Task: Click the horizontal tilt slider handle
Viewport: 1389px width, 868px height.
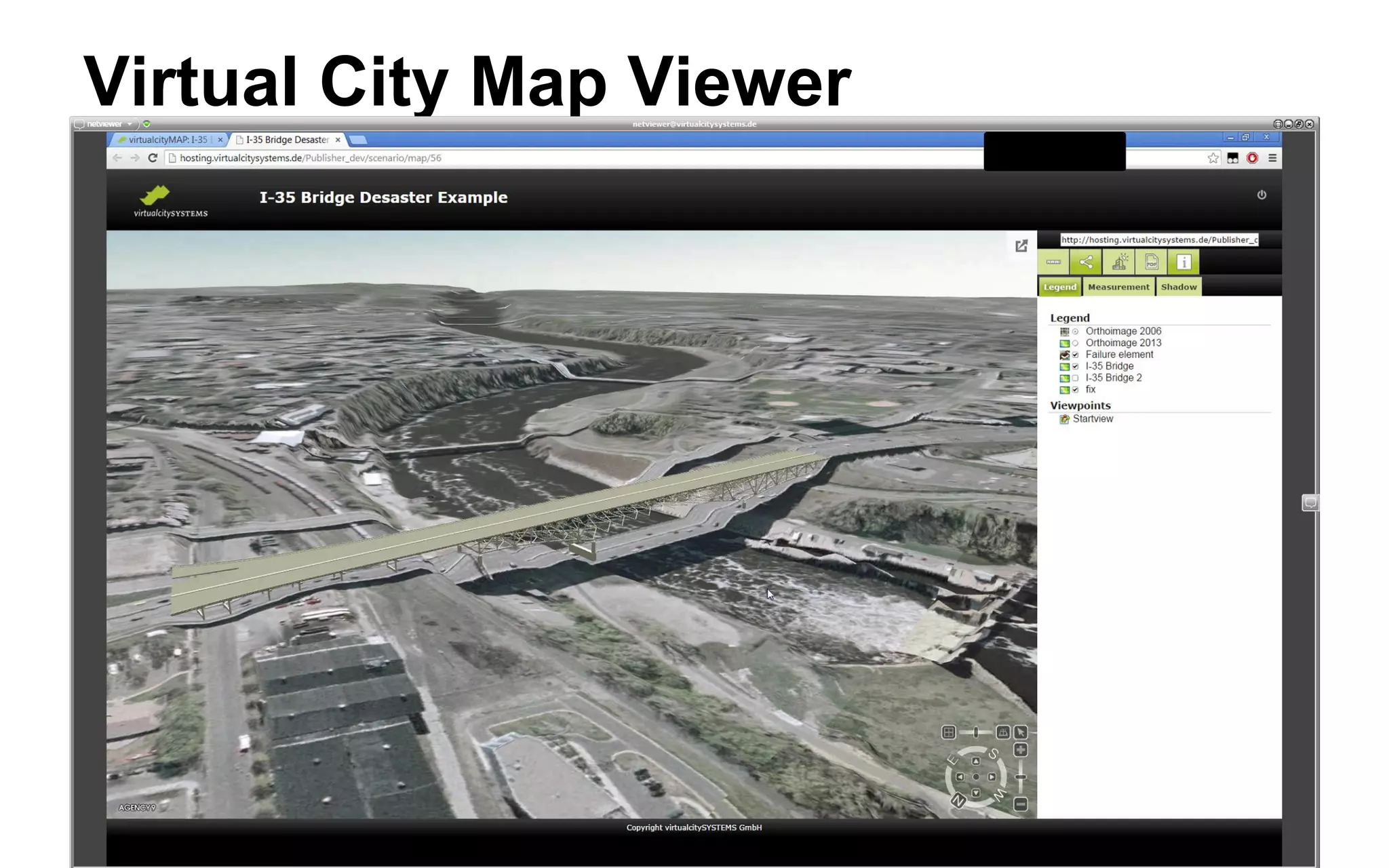Action: click(x=976, y=732)
